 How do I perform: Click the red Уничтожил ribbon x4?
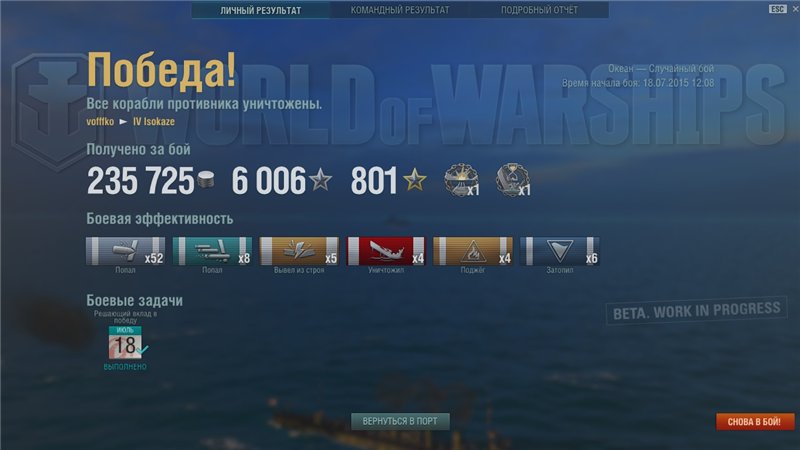point(386,251)
